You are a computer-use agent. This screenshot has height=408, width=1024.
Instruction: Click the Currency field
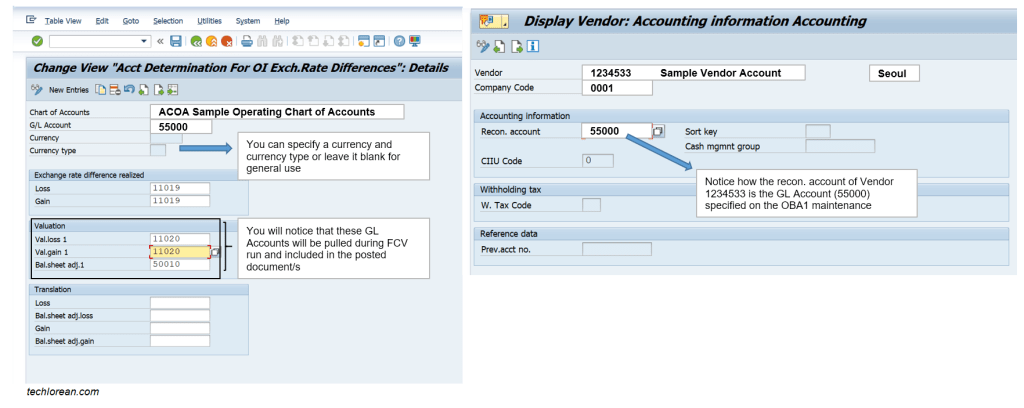167,138
